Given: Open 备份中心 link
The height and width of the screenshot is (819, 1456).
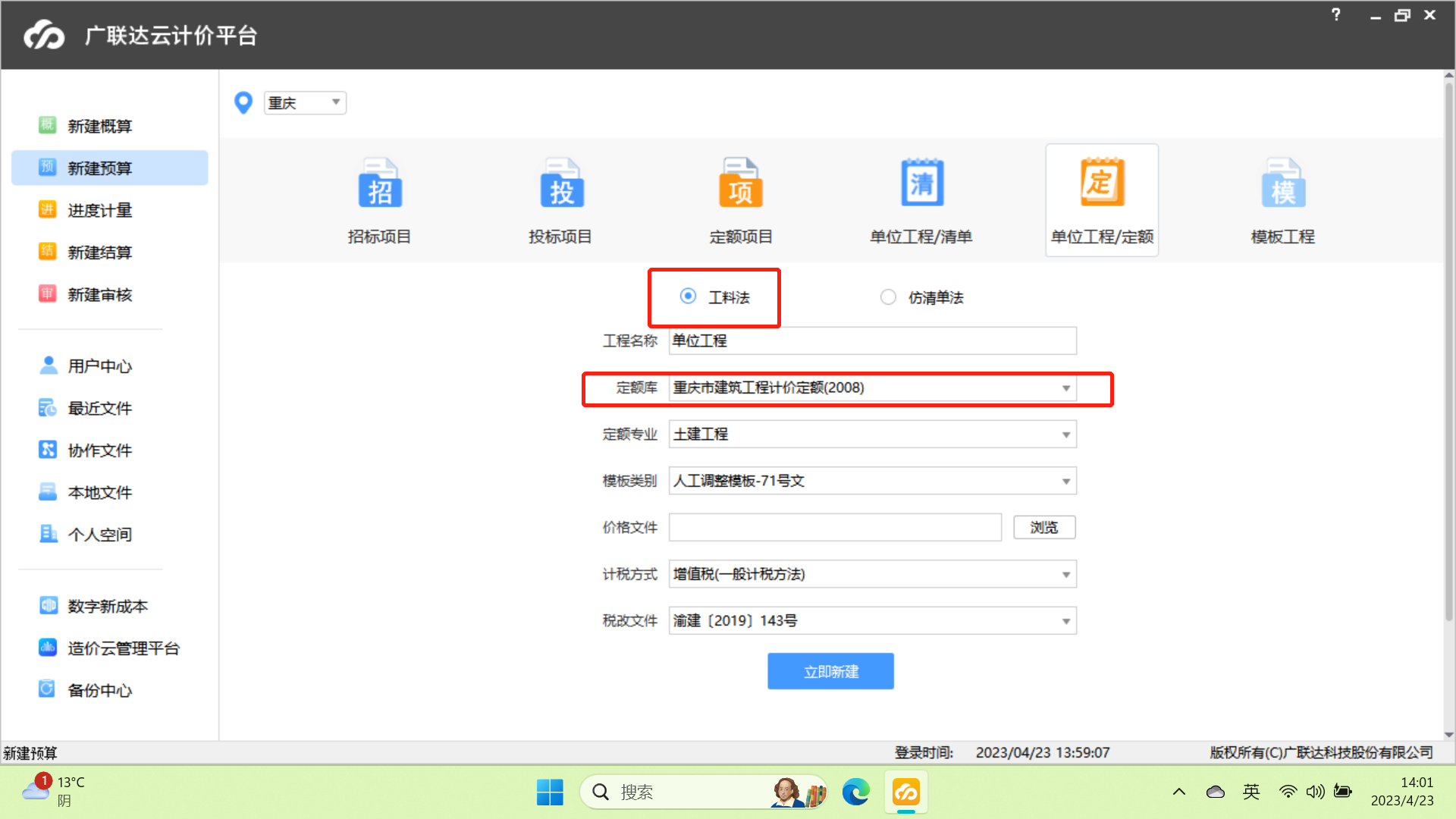Looking at the screenshot, I should tap(99, 690).
